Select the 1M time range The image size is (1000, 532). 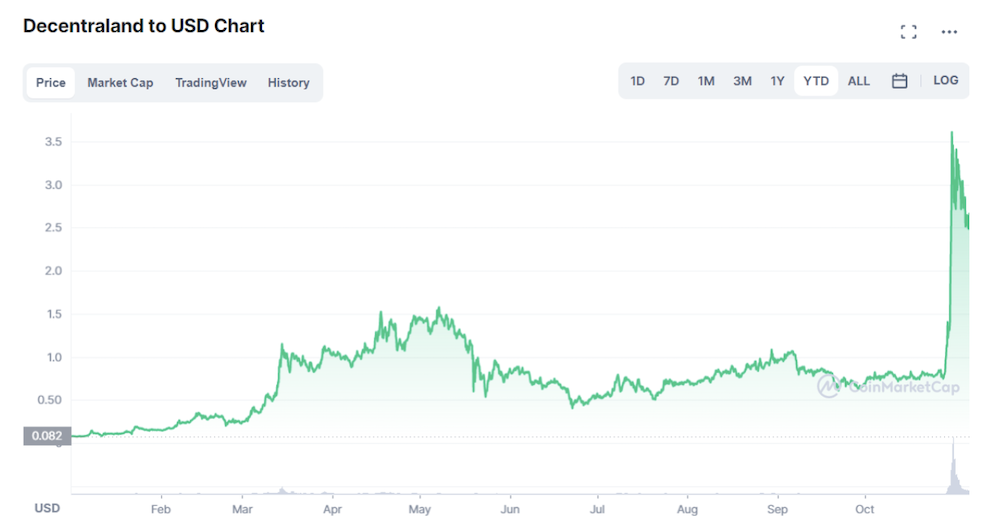point(706,81)
